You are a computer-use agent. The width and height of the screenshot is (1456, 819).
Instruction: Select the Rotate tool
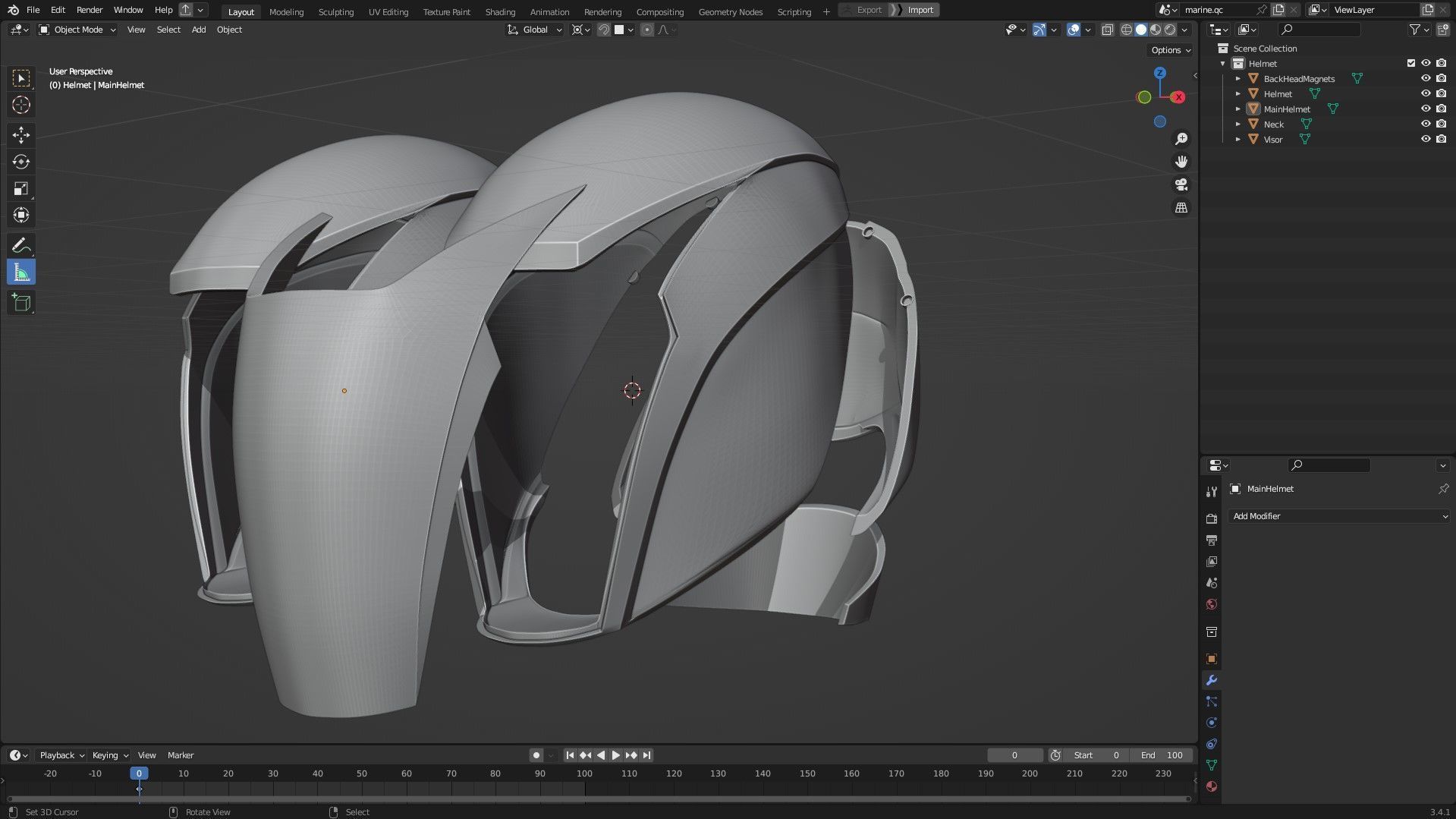coord(21,162)
